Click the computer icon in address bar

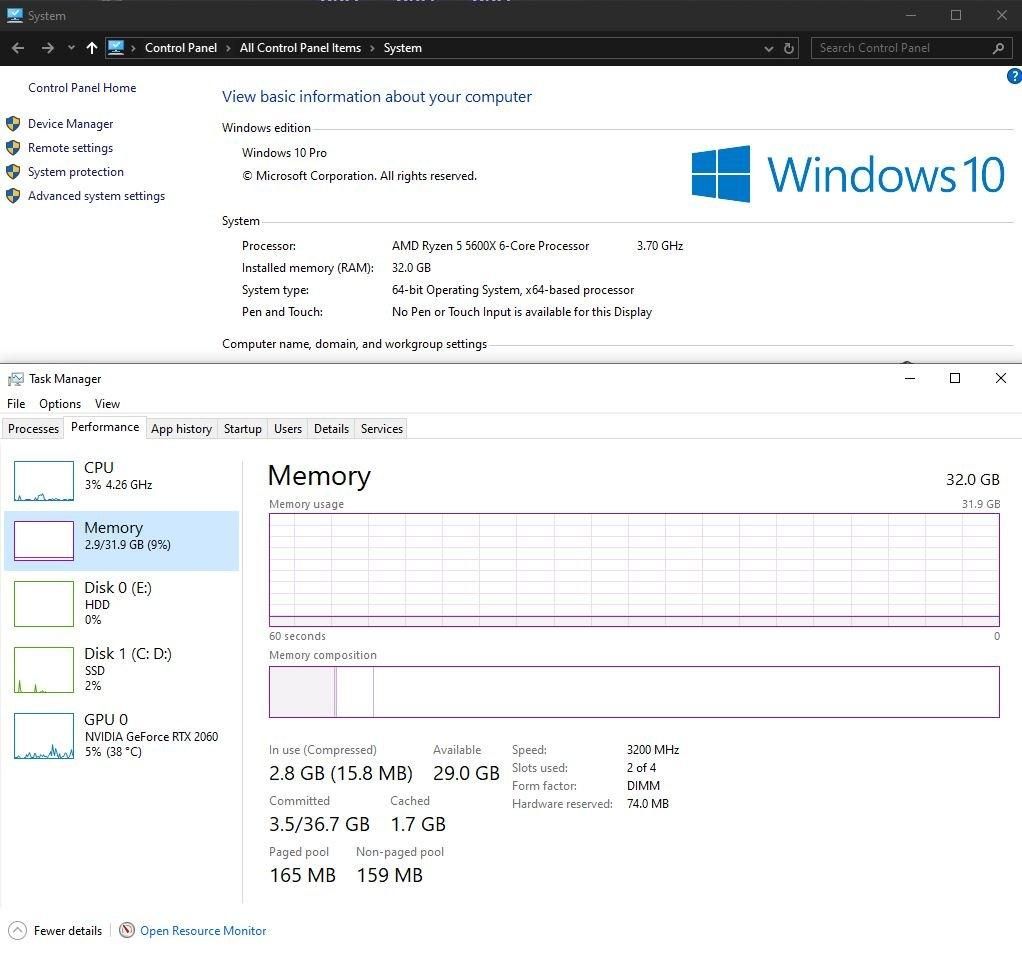pos(116,48)
